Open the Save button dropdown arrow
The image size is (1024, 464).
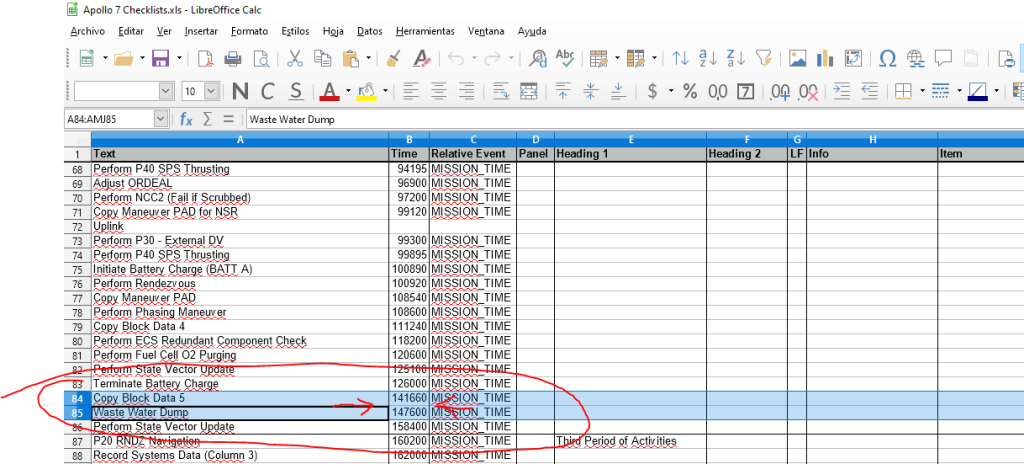(180, 59)
